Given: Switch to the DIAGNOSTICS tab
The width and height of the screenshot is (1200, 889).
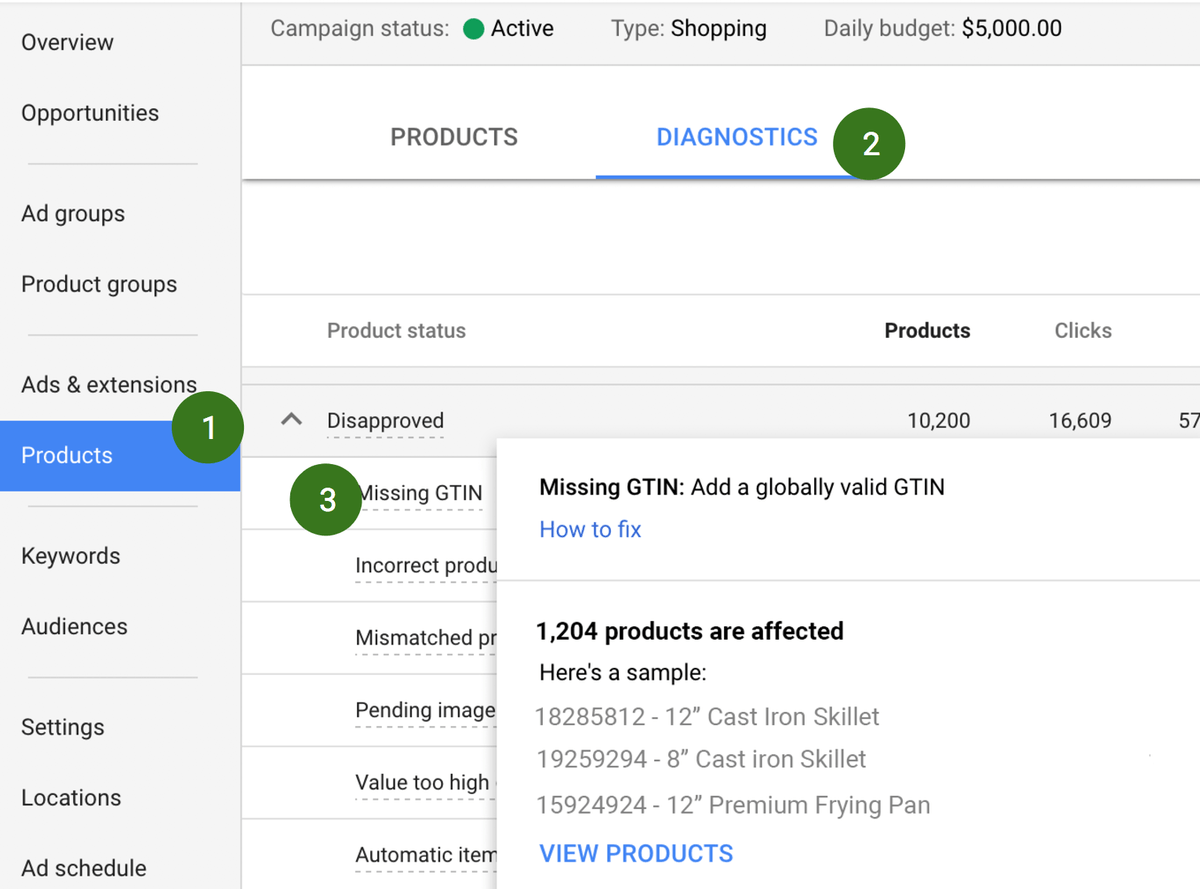Looking at the screenshot, I should pyautogui.click(x=736, y=138).
